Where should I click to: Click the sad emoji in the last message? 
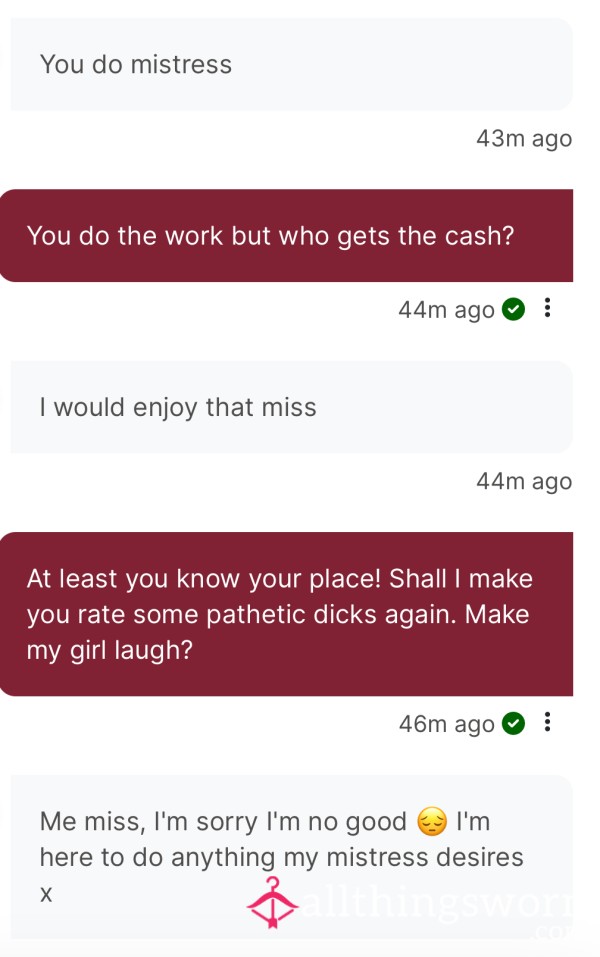click(432, 822)
